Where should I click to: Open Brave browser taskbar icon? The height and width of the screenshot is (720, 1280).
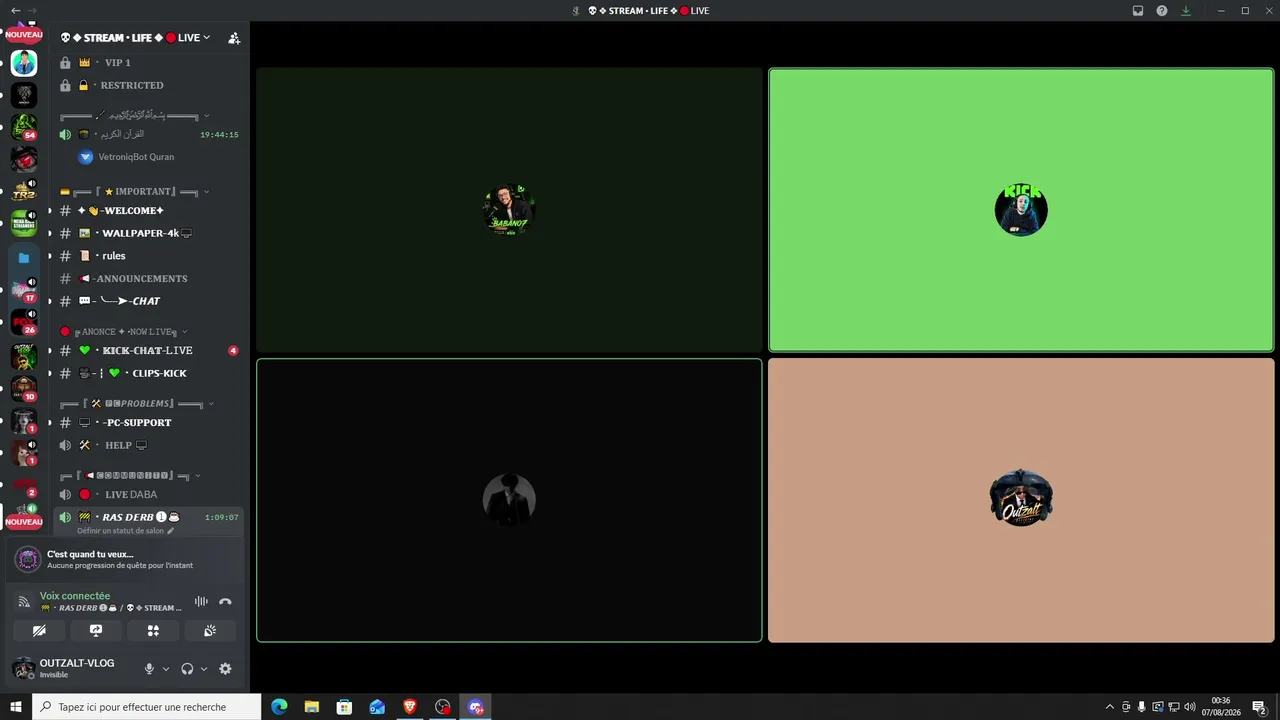point(410,707)
